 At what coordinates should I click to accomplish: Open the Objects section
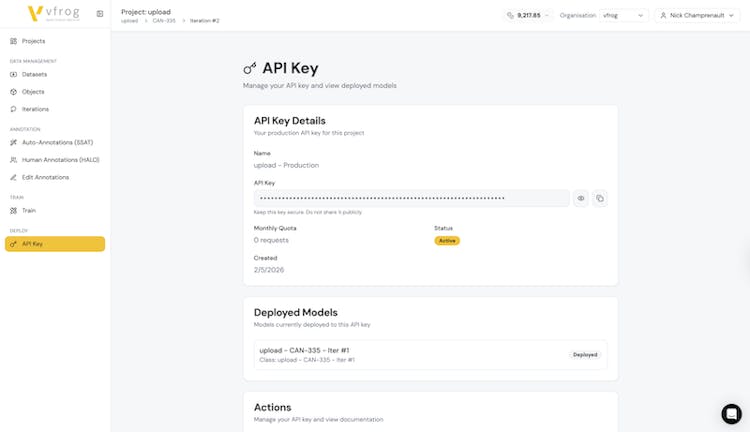[x=33, y=92]
